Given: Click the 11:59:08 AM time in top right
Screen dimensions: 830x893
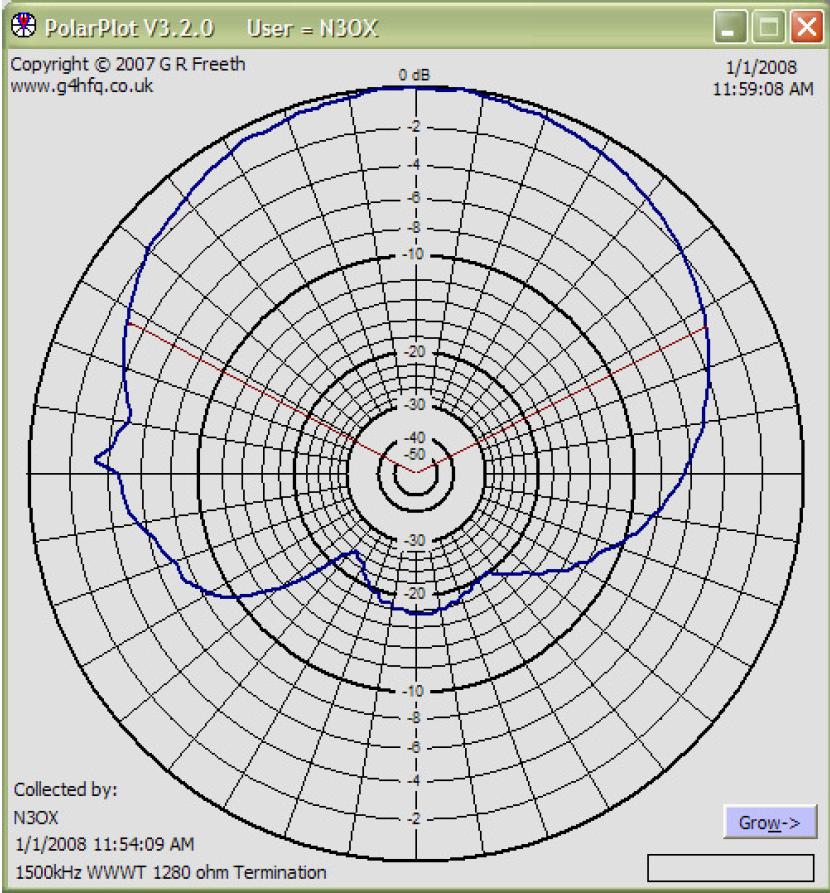Looking at the screenshot, I should [762, 89].
